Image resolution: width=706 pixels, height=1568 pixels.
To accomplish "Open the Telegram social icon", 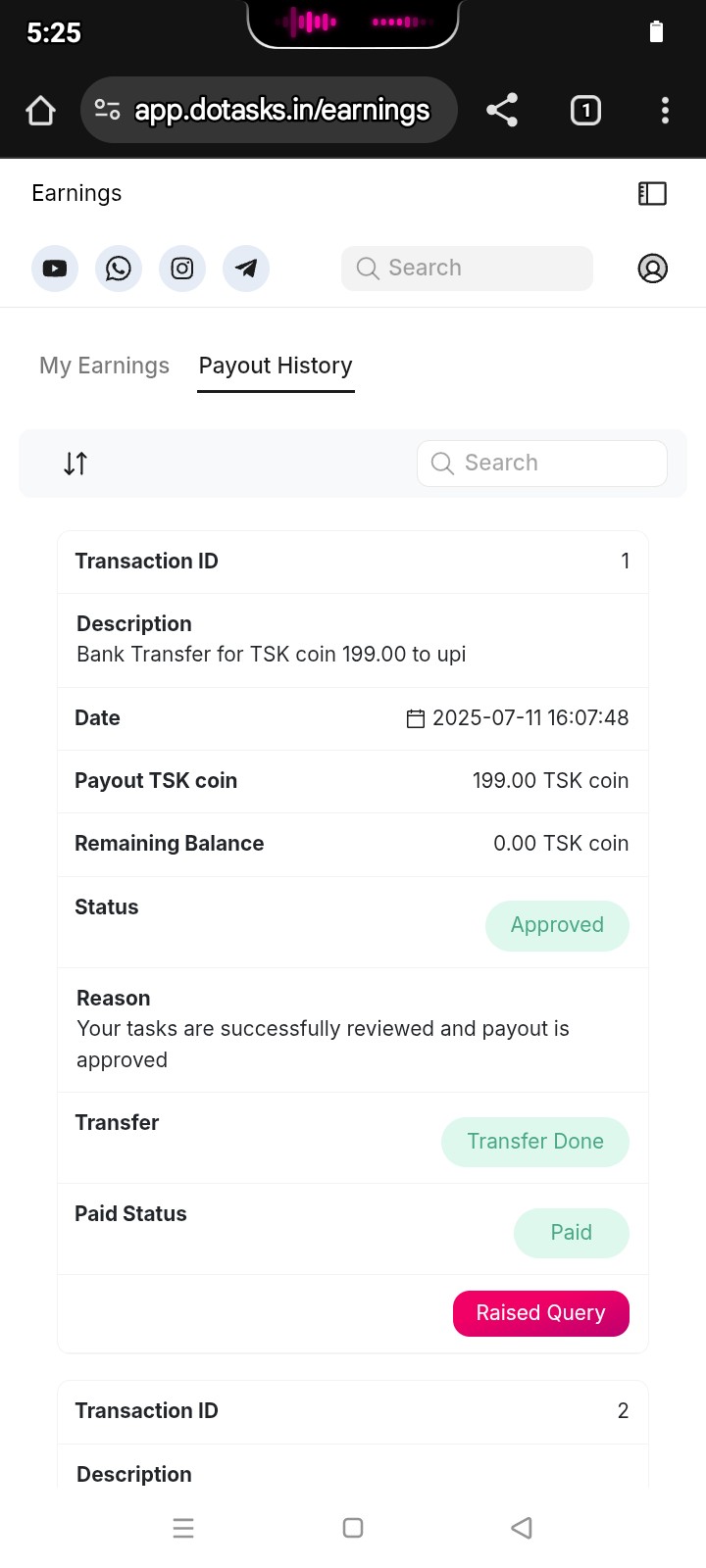I will pos(246,269).
